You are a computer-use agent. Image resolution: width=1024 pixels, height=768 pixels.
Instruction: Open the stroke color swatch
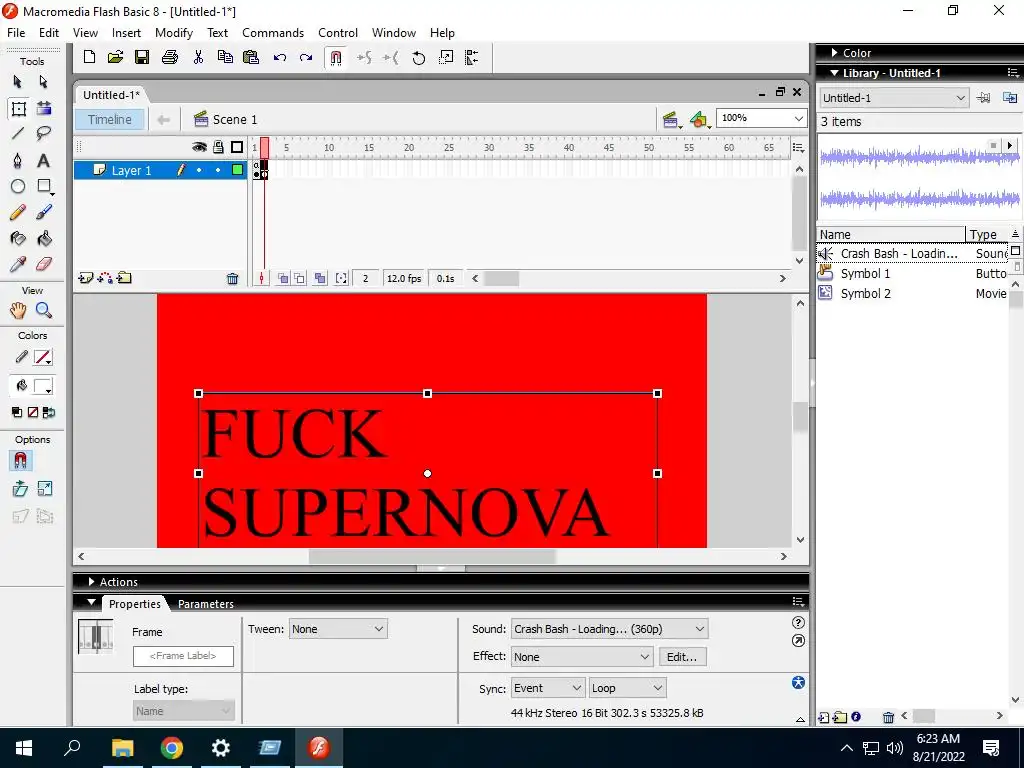pos(43,358)
